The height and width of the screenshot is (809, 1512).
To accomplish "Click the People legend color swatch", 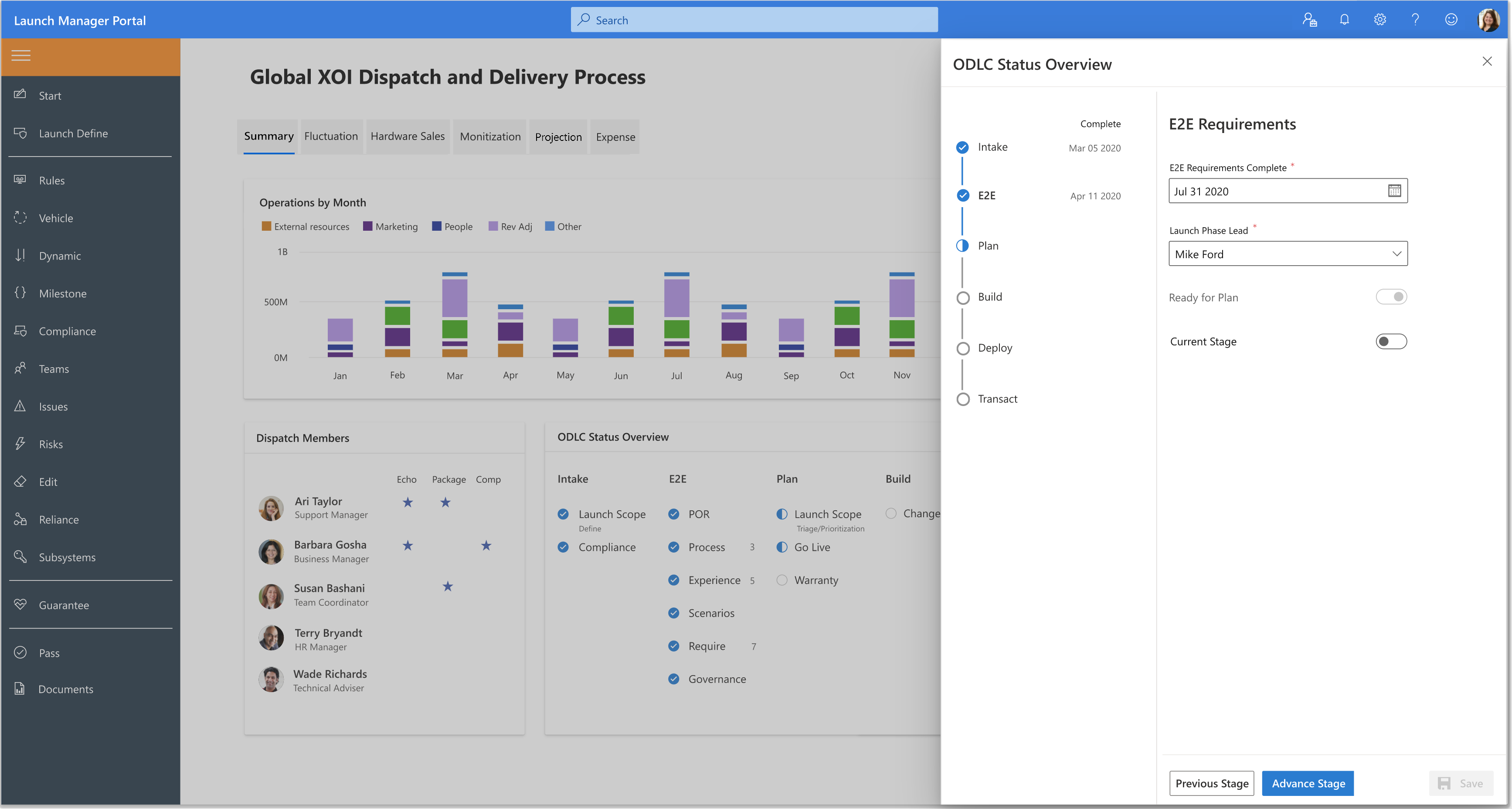I will pos(436,226).
